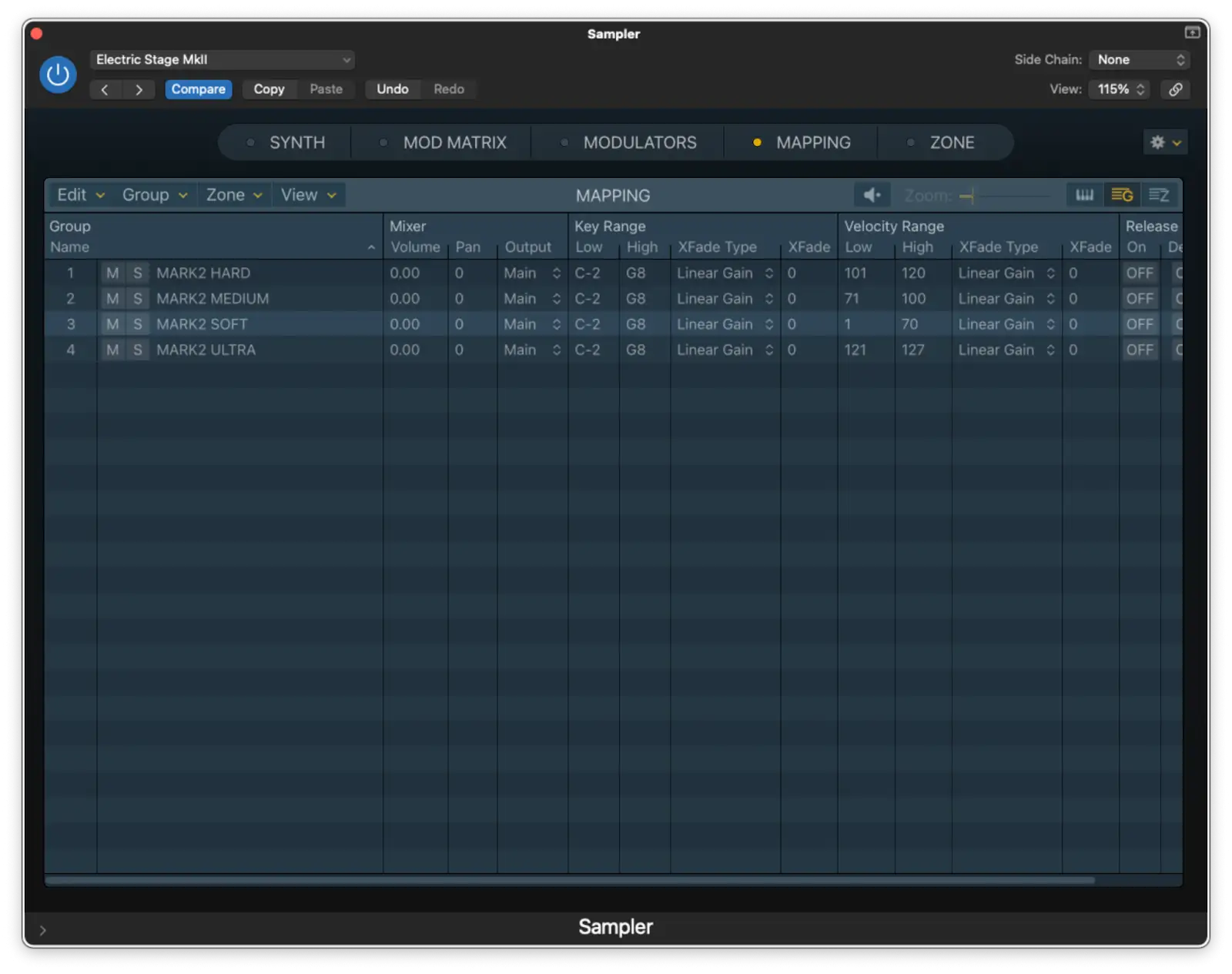Show the keyboard mapping view icon
Image resolution: width=1232 pixels, height=974 pixels.
(1084, 196)
